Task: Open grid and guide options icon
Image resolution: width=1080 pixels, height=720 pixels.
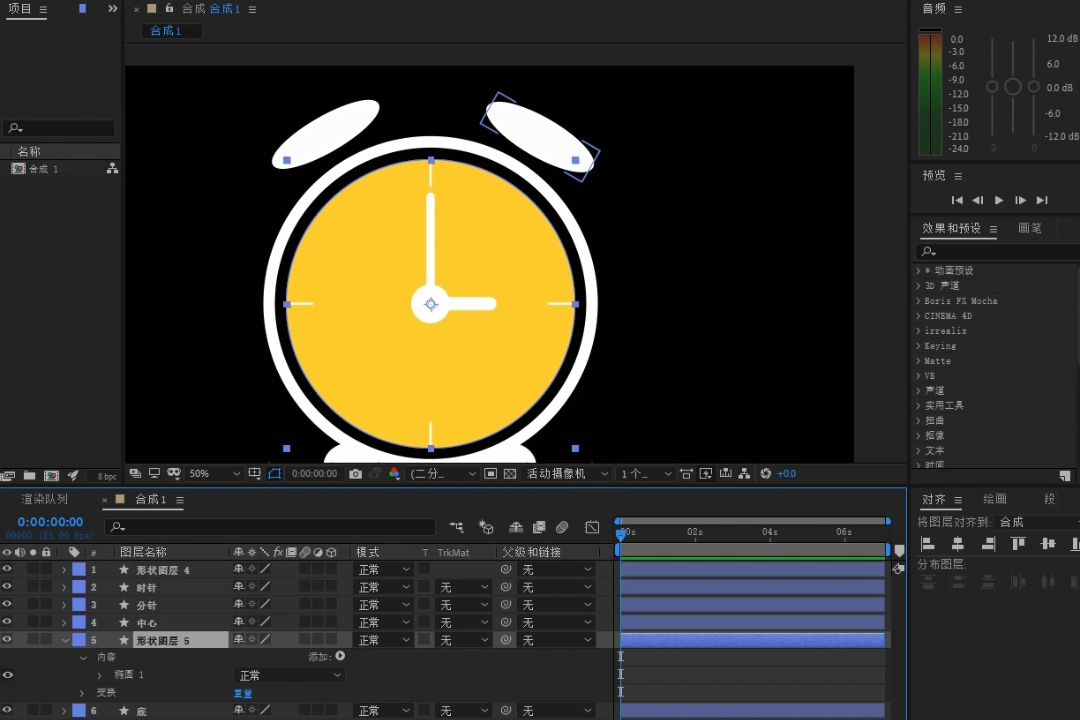Action: [254, 473]
